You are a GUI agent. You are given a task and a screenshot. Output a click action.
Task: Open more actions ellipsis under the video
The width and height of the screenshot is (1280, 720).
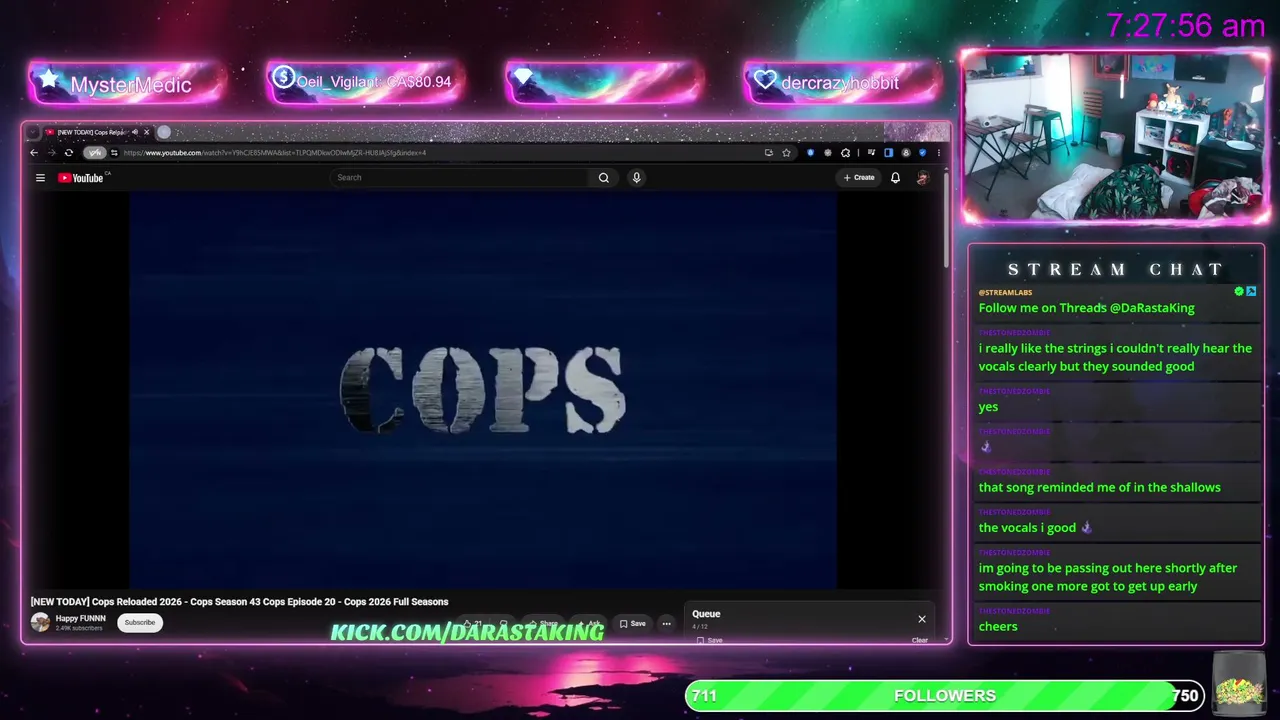[666, 624]
